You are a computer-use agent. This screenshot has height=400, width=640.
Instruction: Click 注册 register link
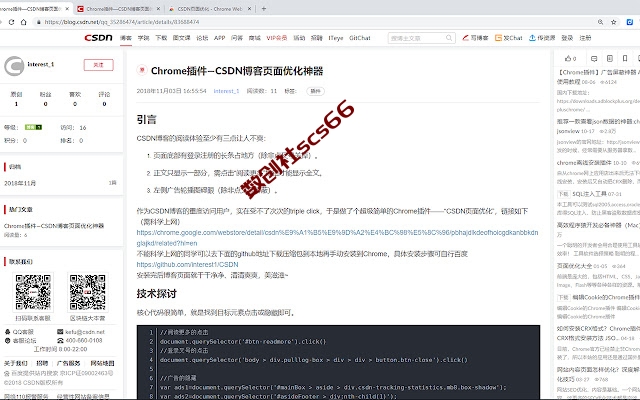[585, 38]
